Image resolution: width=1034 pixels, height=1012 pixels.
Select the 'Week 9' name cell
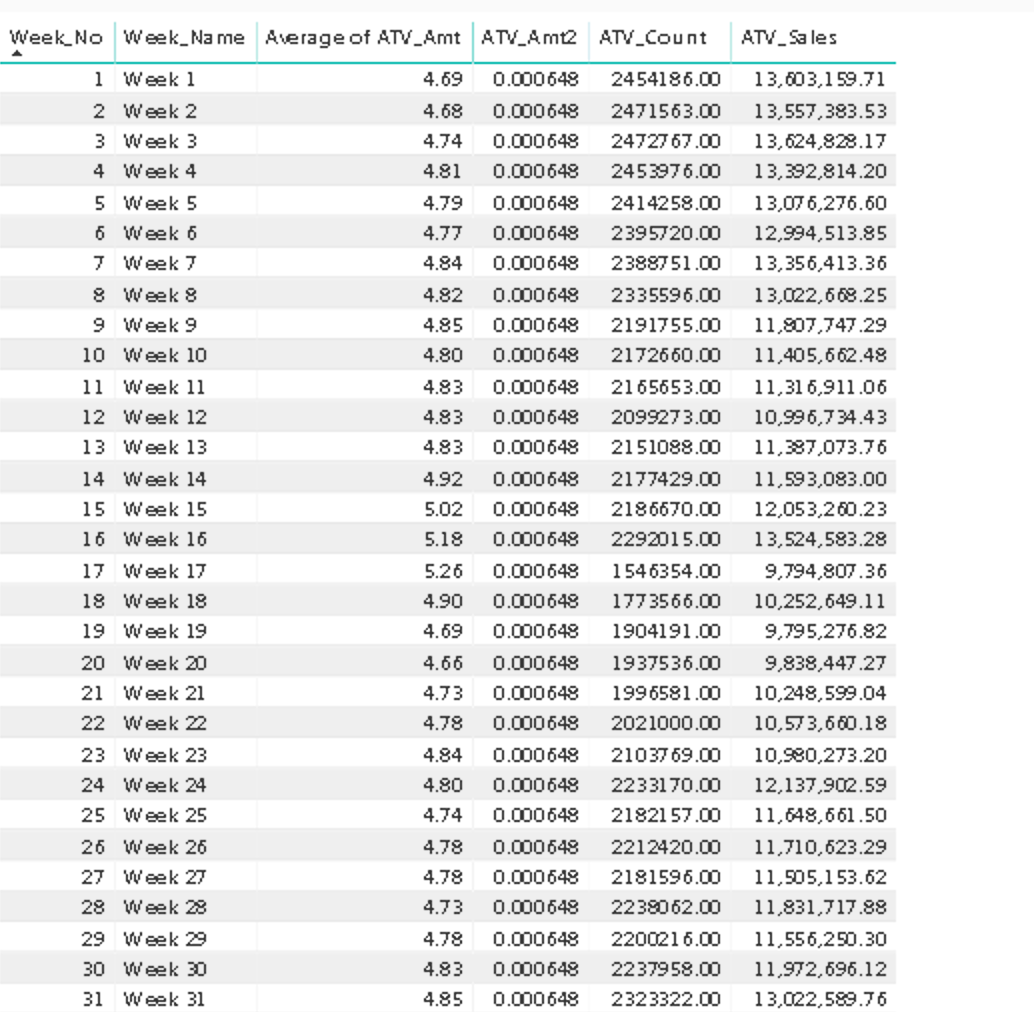(x=160, y=325)
